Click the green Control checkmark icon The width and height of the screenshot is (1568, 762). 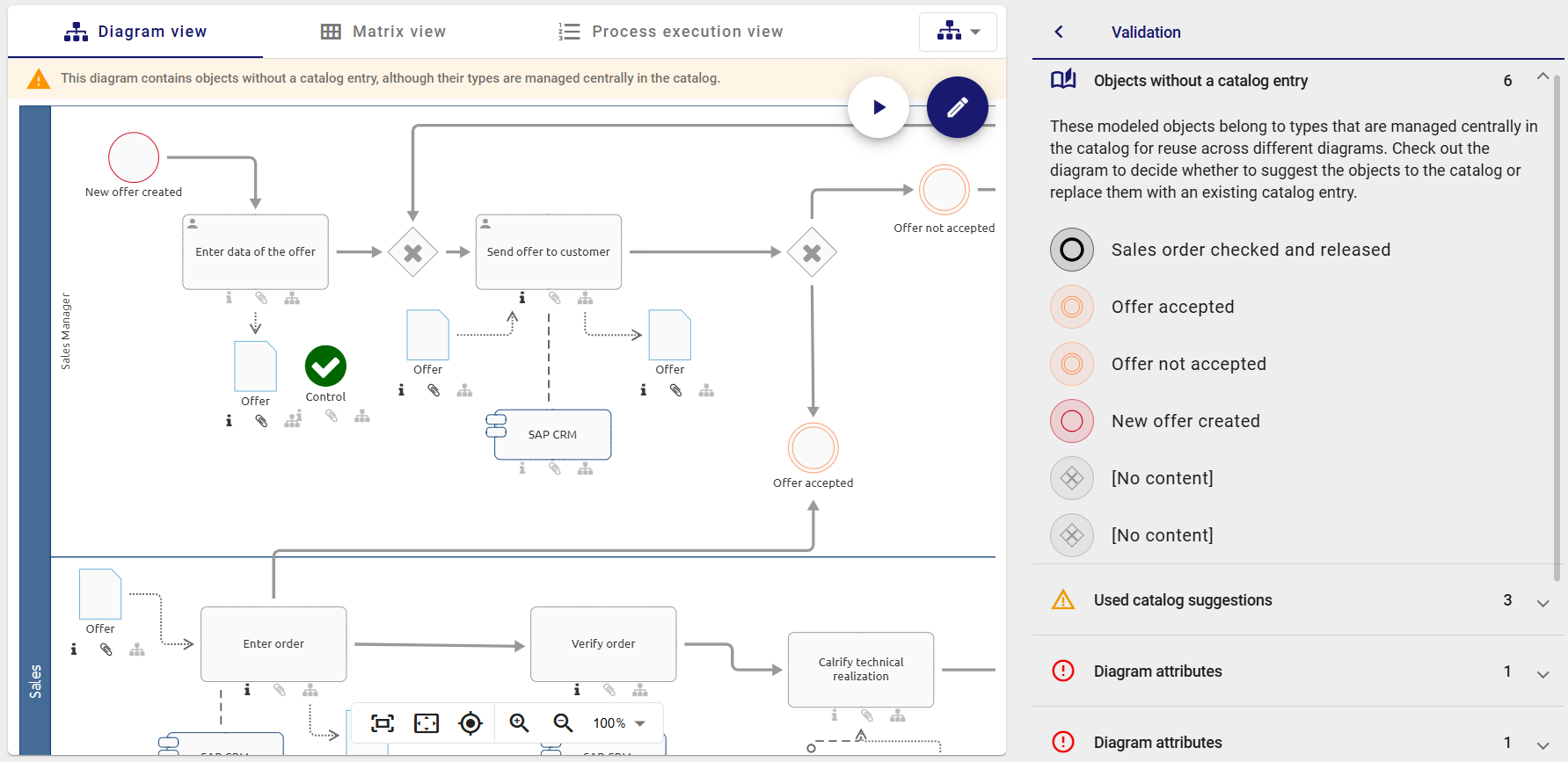point(325,366)
